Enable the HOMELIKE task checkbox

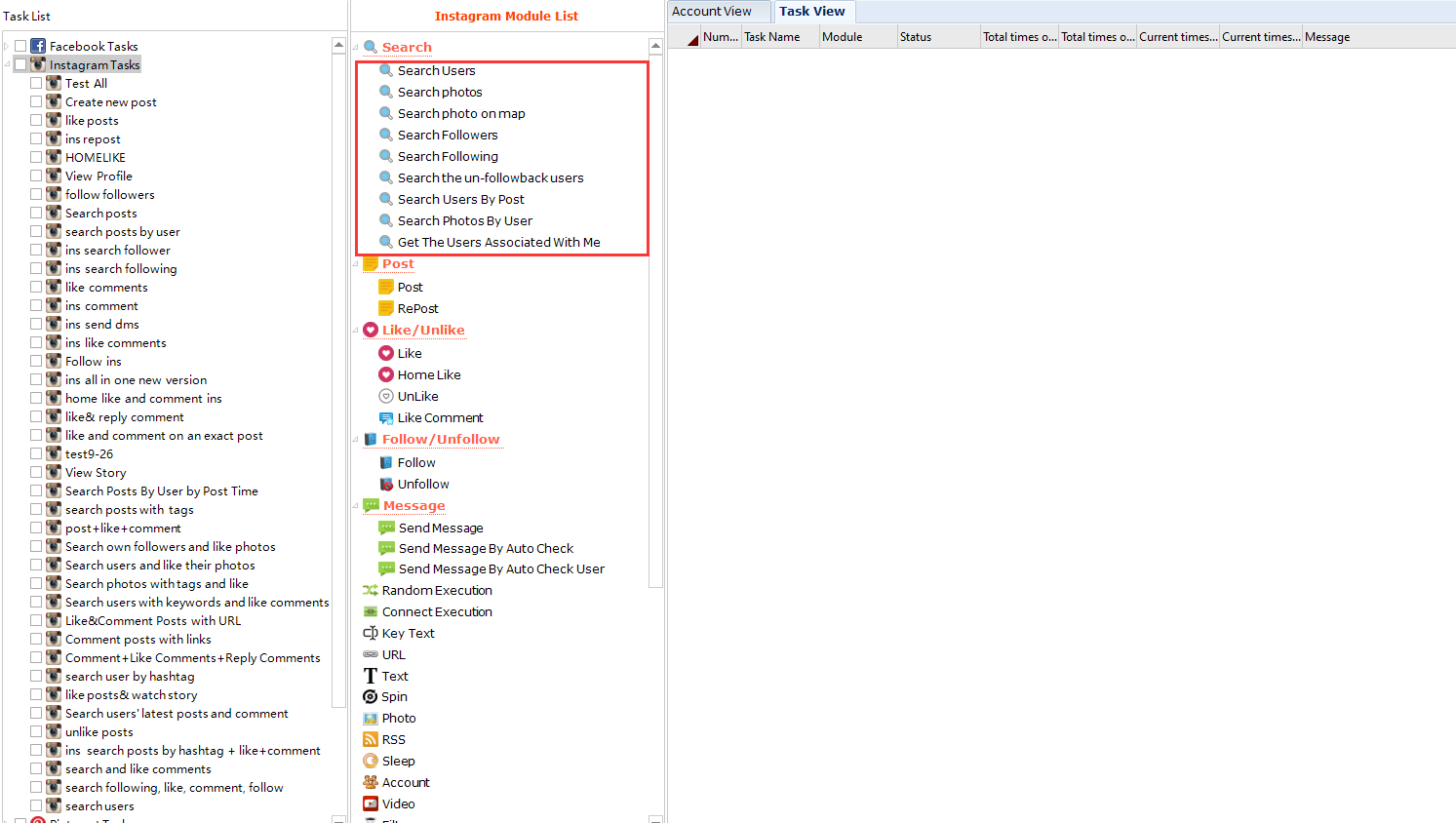click(x=36, y=157)
